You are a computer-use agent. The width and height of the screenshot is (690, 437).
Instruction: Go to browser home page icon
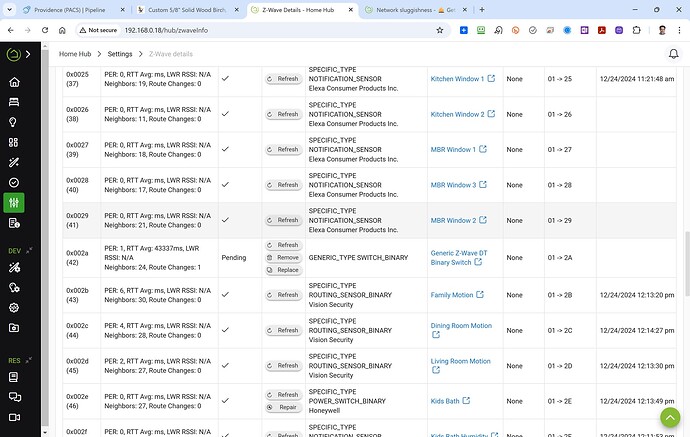click(62, 30)
